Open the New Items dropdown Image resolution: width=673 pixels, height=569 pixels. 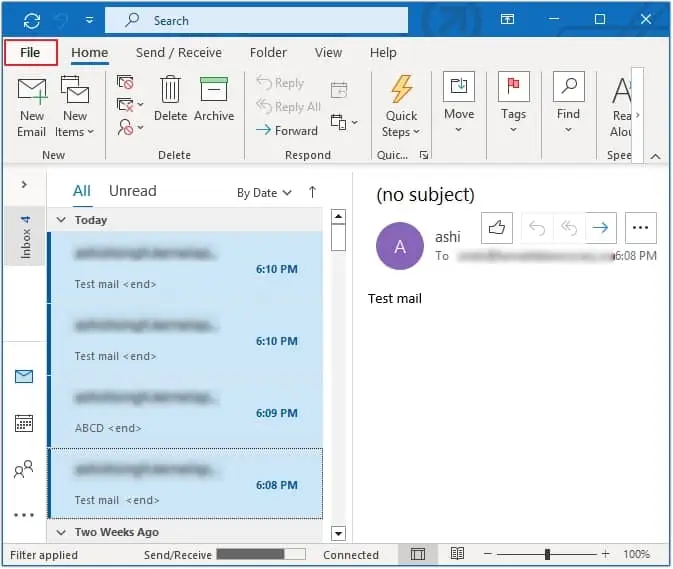[x=74, y=107]
